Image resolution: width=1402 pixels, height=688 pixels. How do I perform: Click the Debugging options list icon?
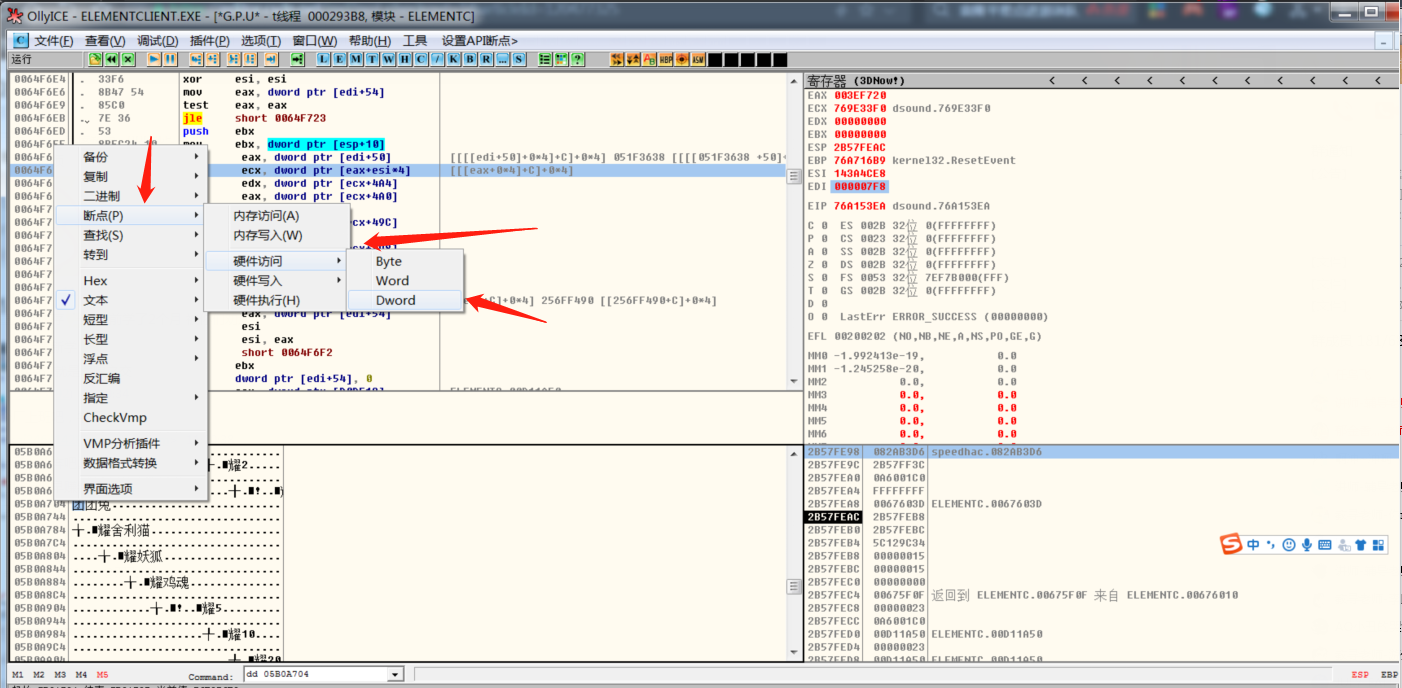point(545,59)
